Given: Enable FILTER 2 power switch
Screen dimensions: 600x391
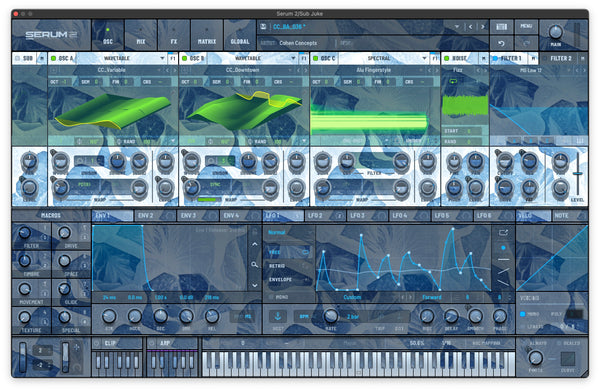Looking at the screenshot, I should [544, 58].
